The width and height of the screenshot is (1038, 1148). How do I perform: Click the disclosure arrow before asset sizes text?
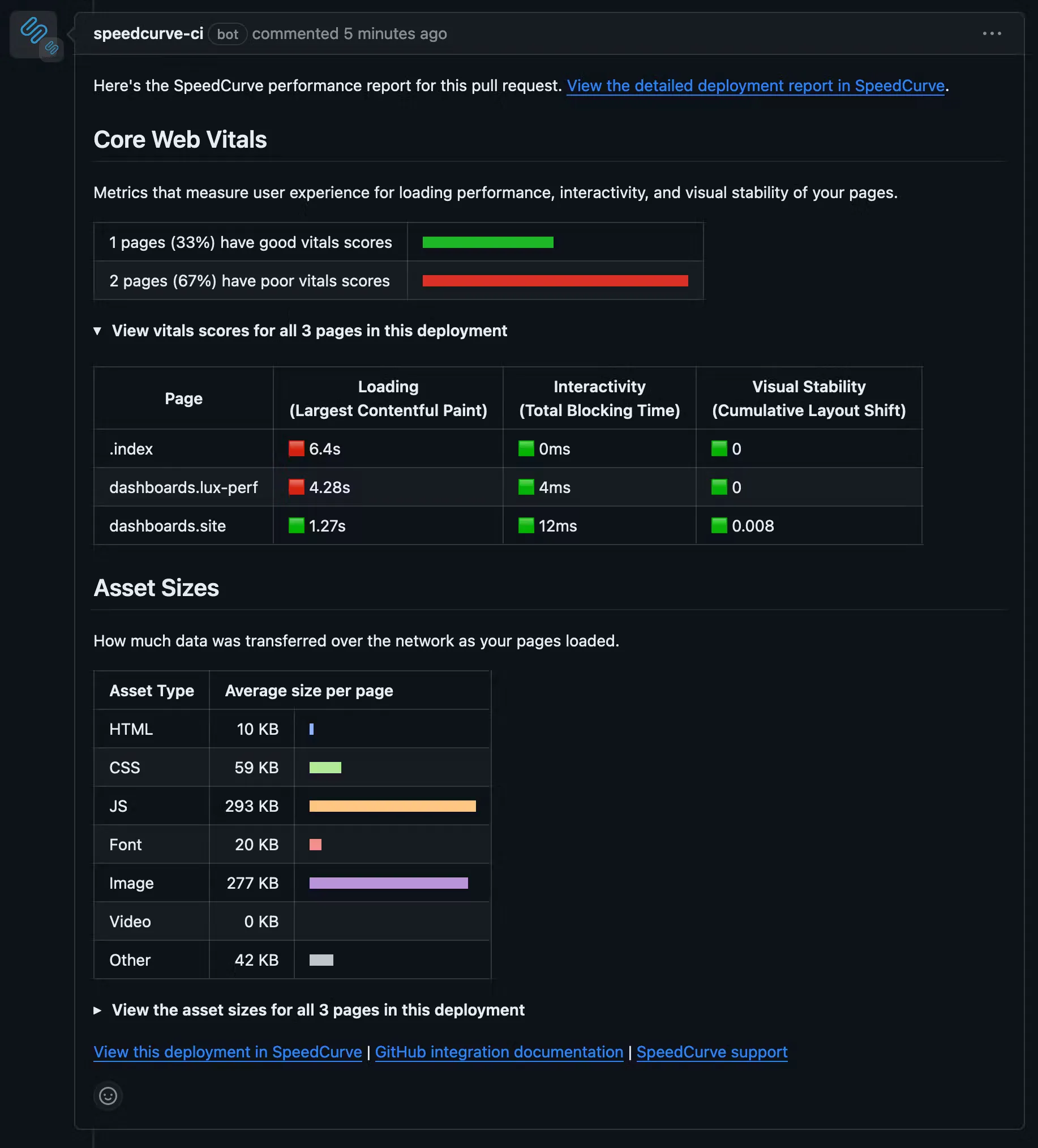(98, 1010)
